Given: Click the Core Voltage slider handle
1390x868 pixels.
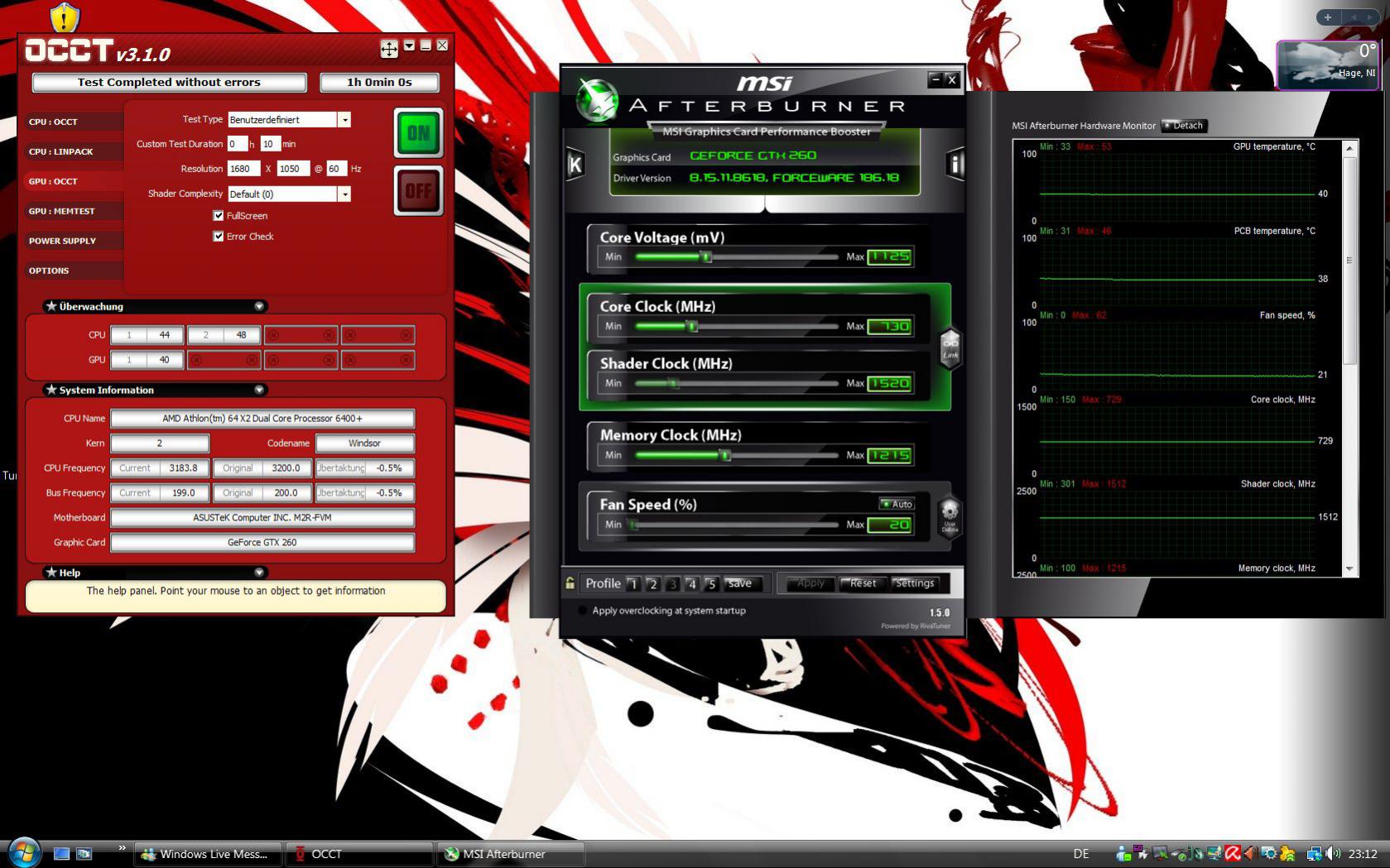Looking at the screenshot, I should (x=706, y=257).
